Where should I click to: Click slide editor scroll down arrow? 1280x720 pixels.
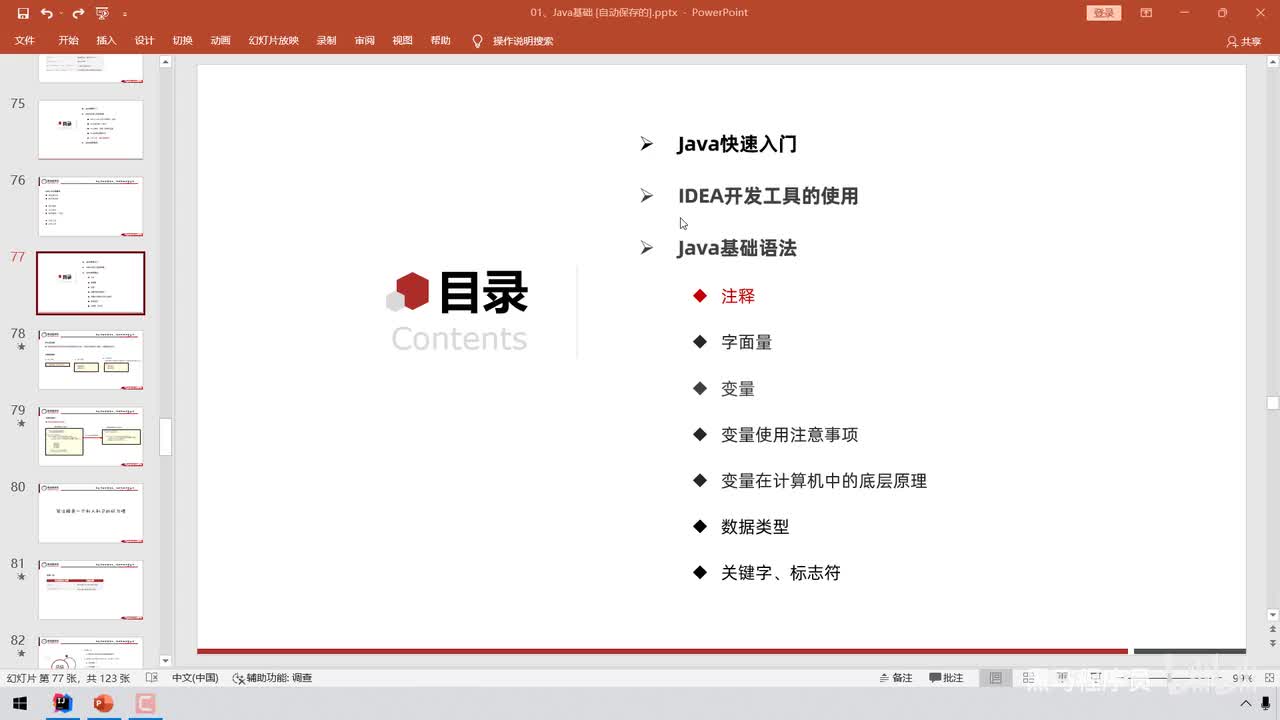(1273, 614)
